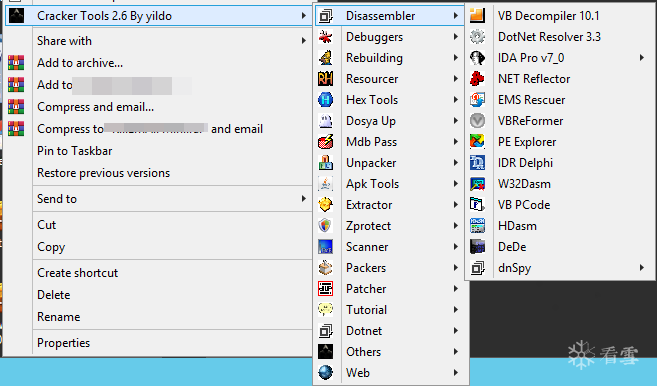
Task: Click the Apk Tools Java icon
Action: [x=326, y=184]
